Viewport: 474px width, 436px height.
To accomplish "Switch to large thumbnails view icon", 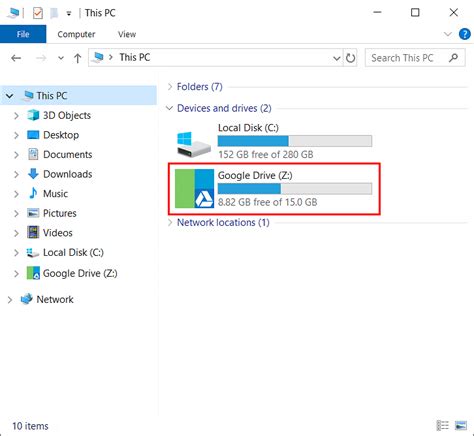I will pos(461,426).
